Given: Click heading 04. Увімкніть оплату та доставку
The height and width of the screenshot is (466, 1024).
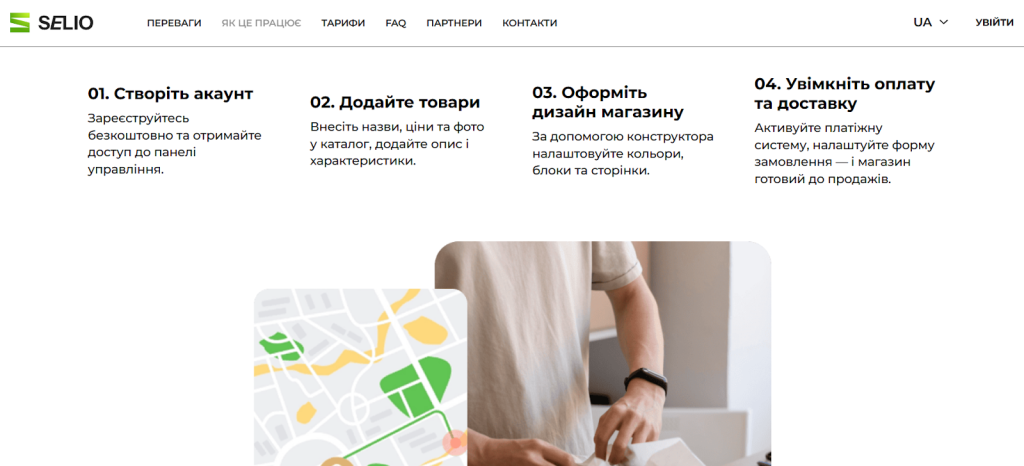Looking at the screenshot, I should click(845, 93).
